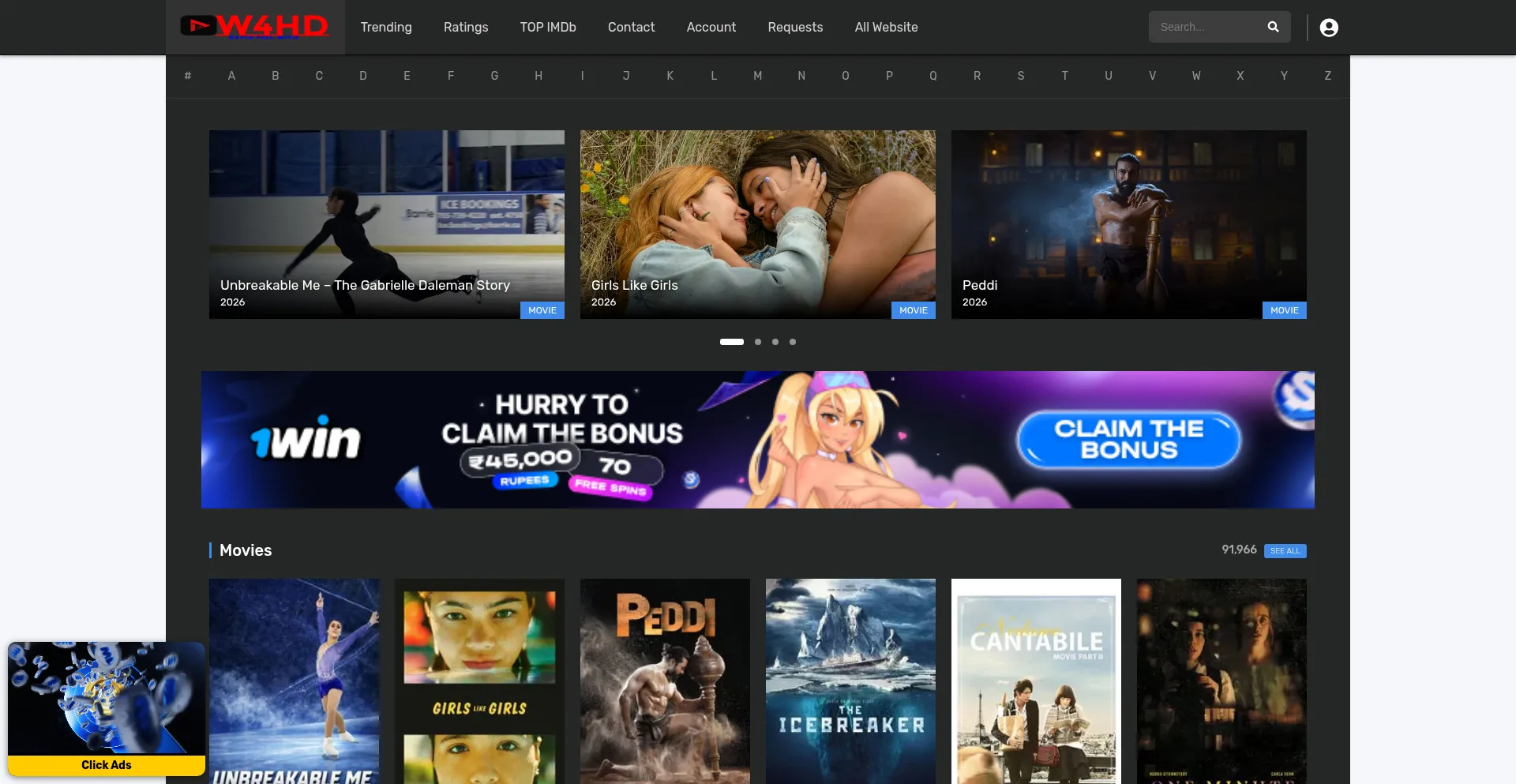
Task: Filter titles starting with letter B
Action: pos(276,76)
